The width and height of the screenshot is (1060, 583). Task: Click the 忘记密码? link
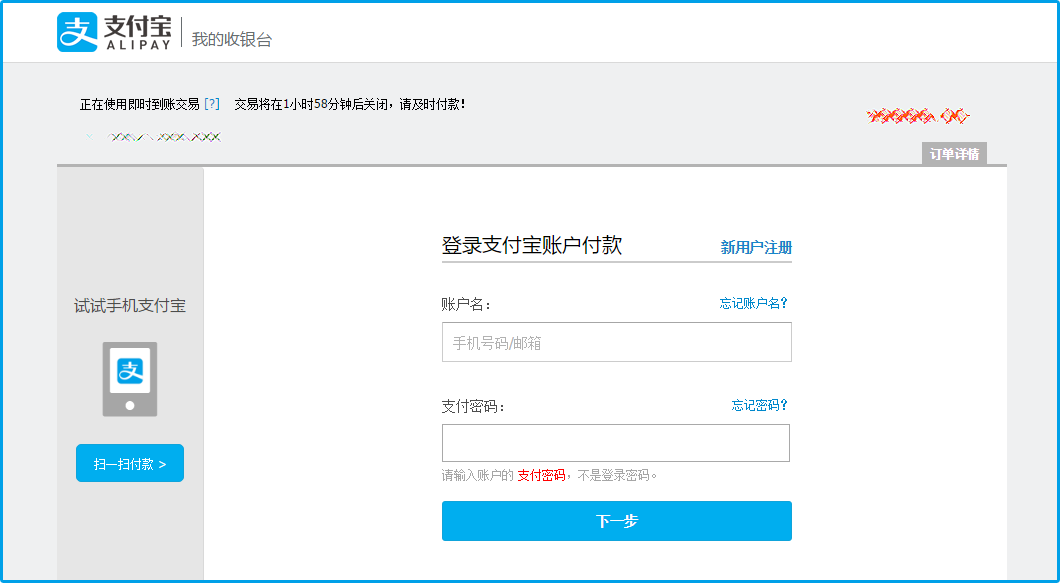pos(760,405)
